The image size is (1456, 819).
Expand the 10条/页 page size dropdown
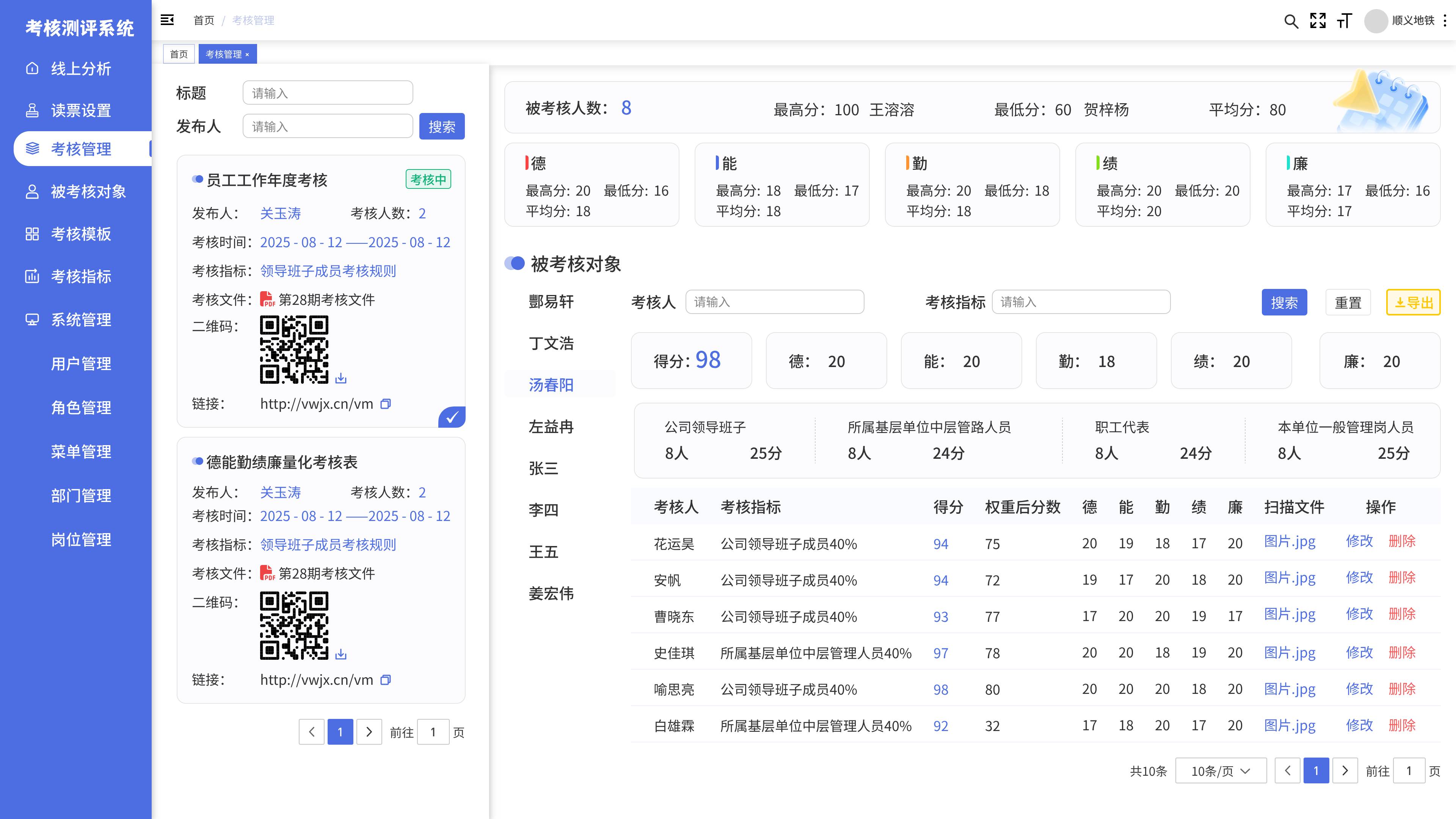click(x=1220, y=771)
